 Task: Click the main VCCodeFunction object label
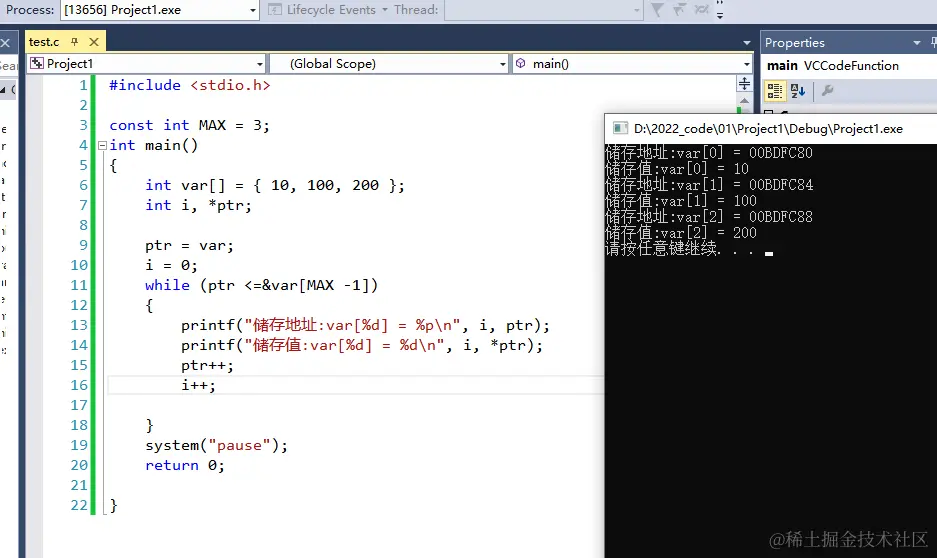click(832, 66)
